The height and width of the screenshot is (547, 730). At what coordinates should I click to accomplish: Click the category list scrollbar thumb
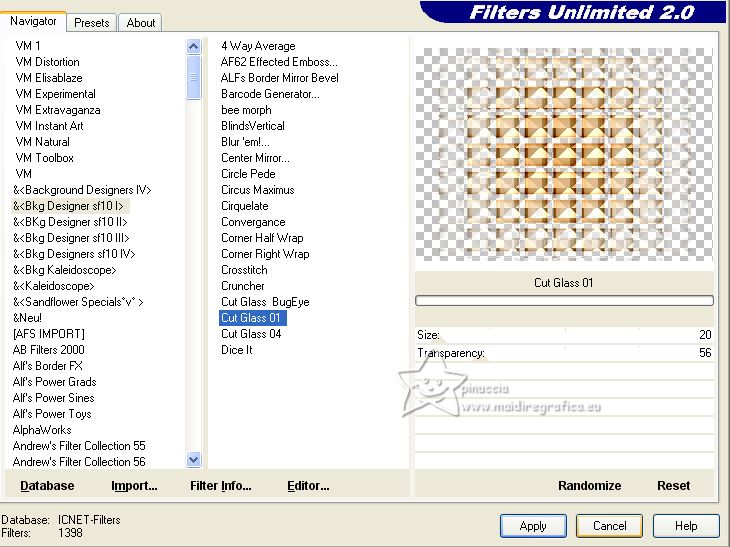pyautogui.click(x=193, y=77)
